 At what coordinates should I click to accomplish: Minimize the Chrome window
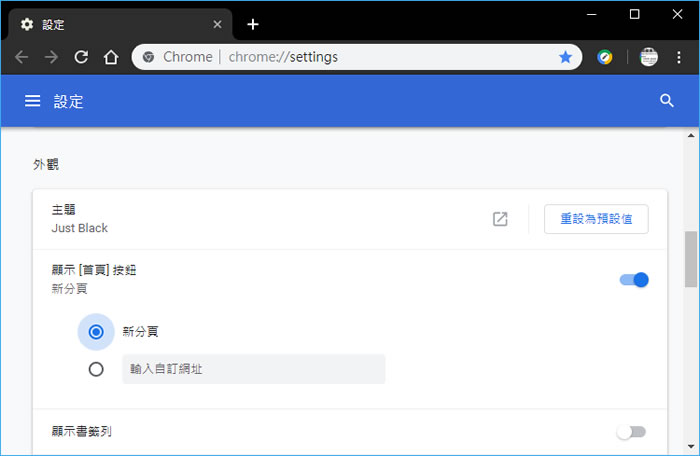(x=592, y=14)
